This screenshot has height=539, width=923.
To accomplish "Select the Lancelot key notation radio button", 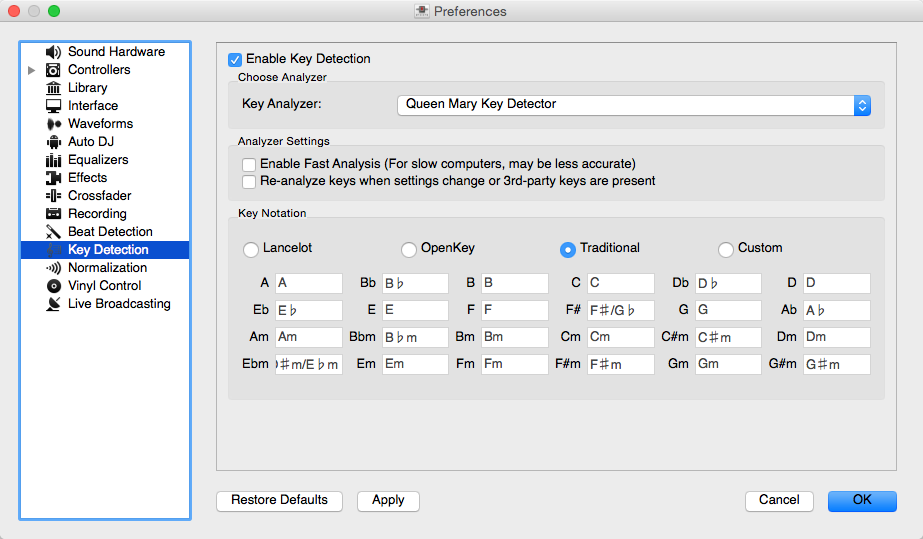I will [250, 249].
